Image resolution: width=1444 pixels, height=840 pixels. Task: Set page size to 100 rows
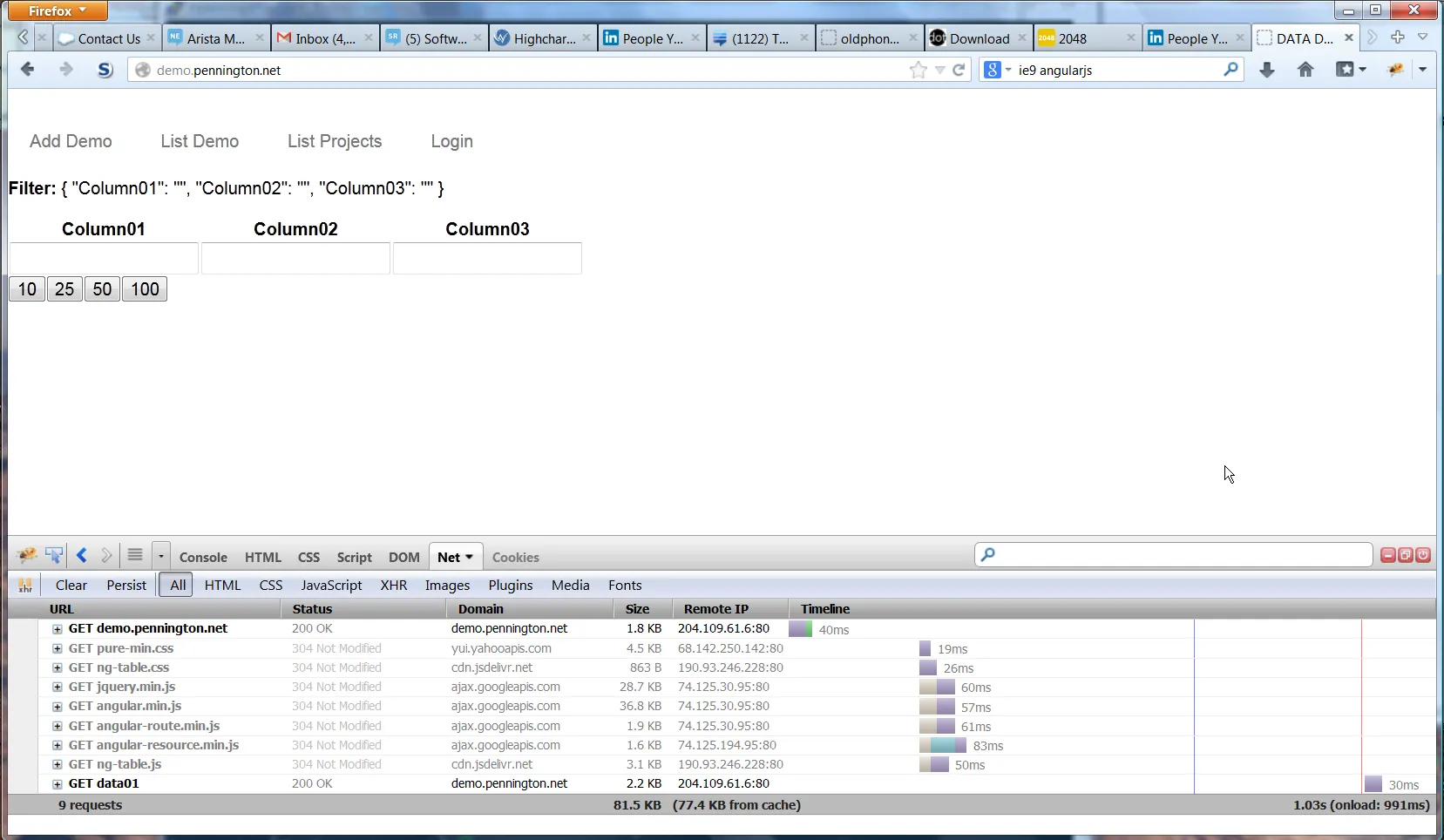point(145,289)
